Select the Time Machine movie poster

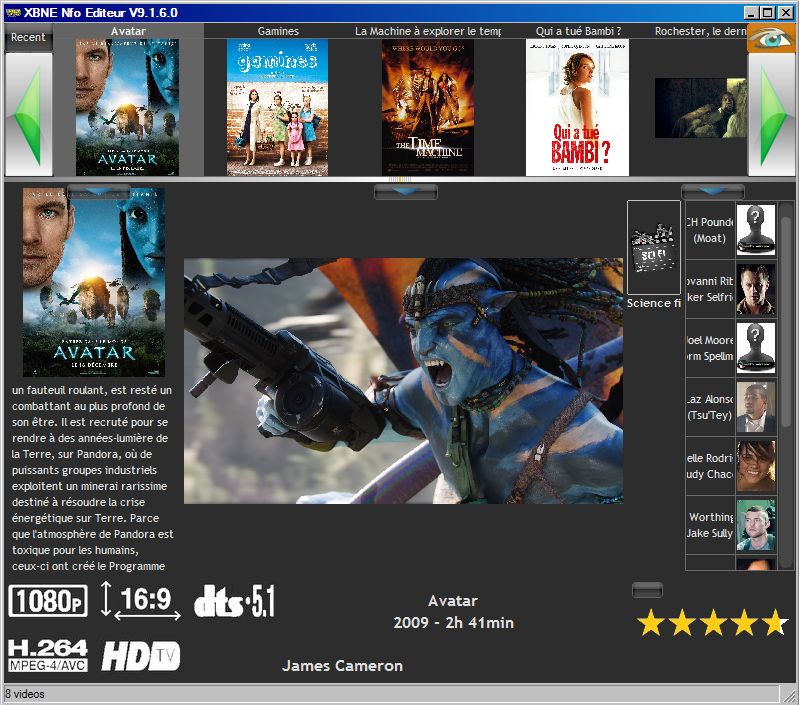click(428, 107)
